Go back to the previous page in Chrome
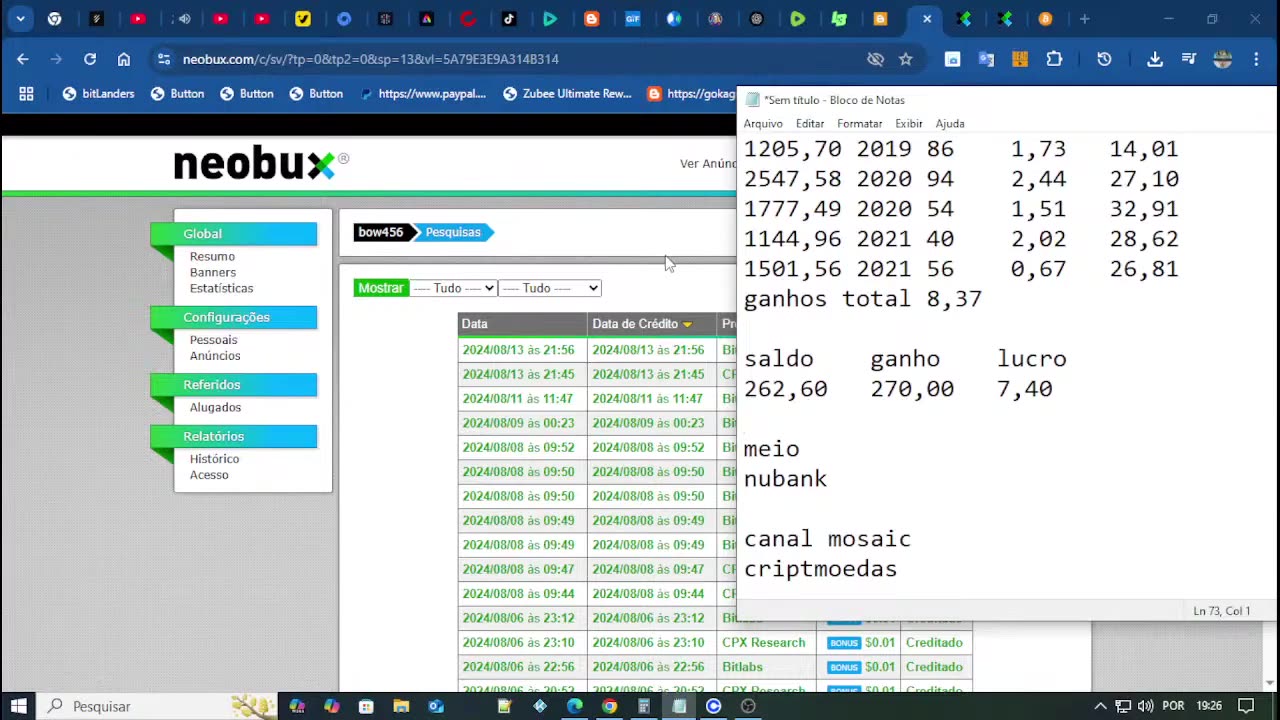Viewport: 1280px width, 720px height. tap(23, 59)
